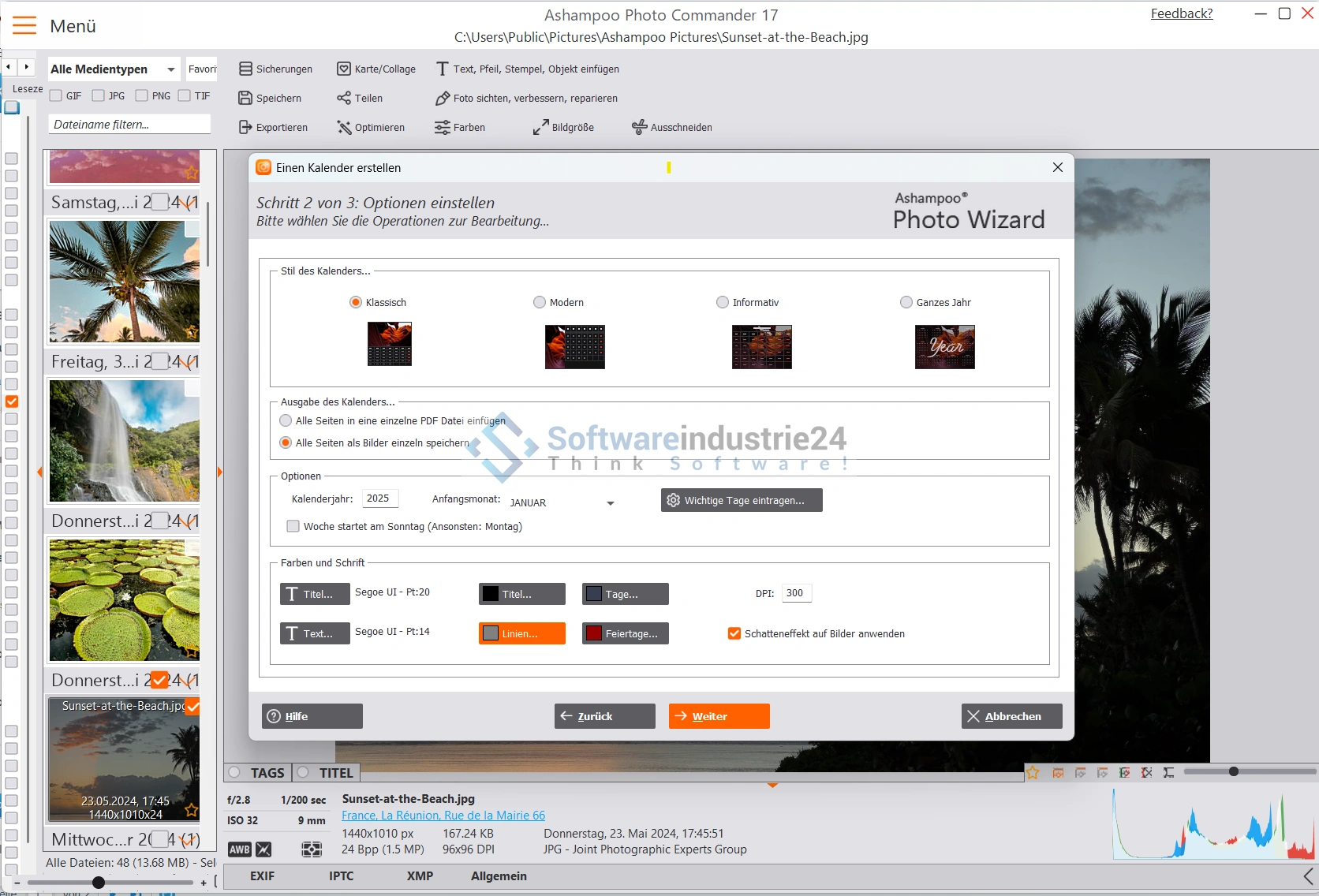Select the Exportieren tool
Viewport: 1319px width, 896px height.
tap(246, 128)
